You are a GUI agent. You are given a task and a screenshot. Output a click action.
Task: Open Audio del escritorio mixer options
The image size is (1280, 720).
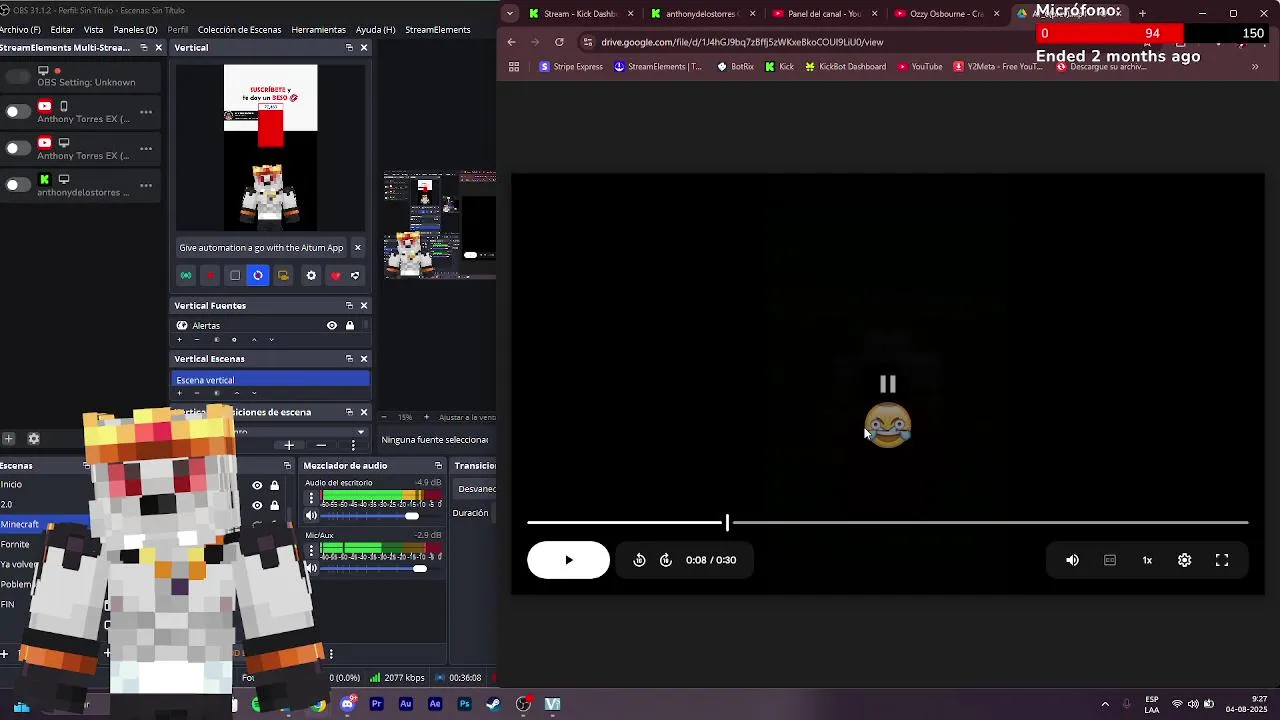(x=311, y=498)
